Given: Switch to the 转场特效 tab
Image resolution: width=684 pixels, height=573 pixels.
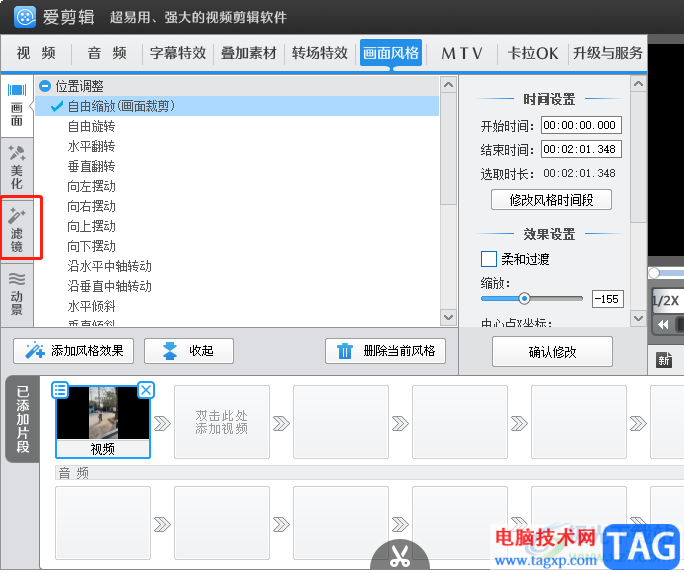Looking at the screenshot, I should (320, 53).
